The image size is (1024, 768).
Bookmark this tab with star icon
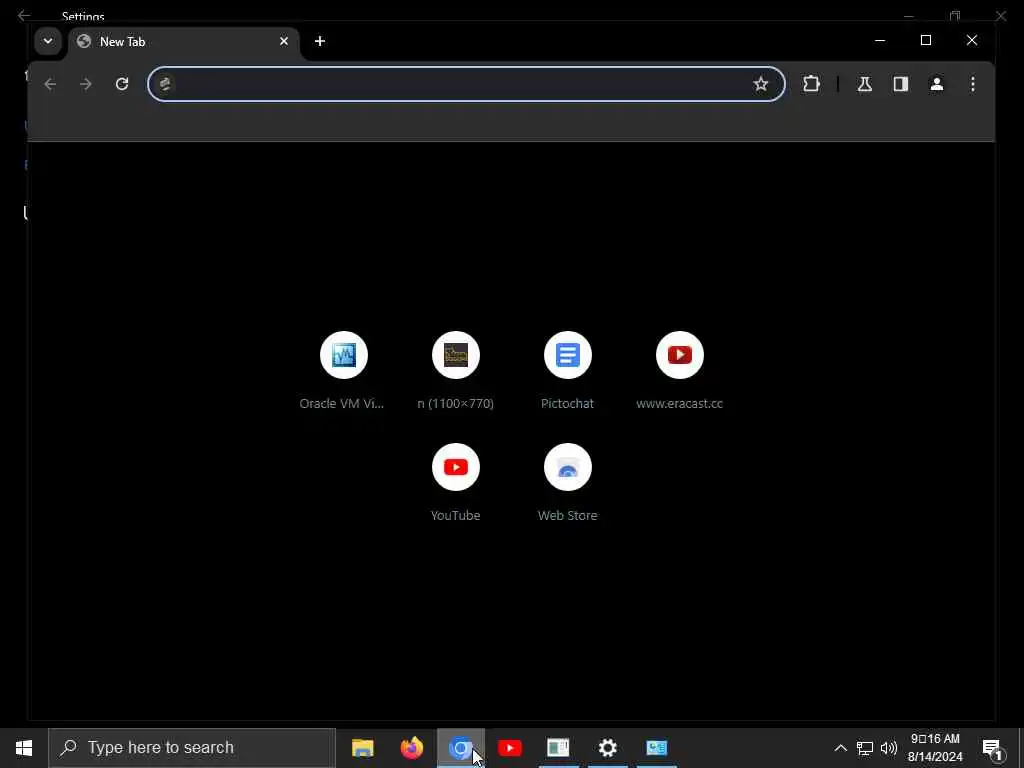760,84
